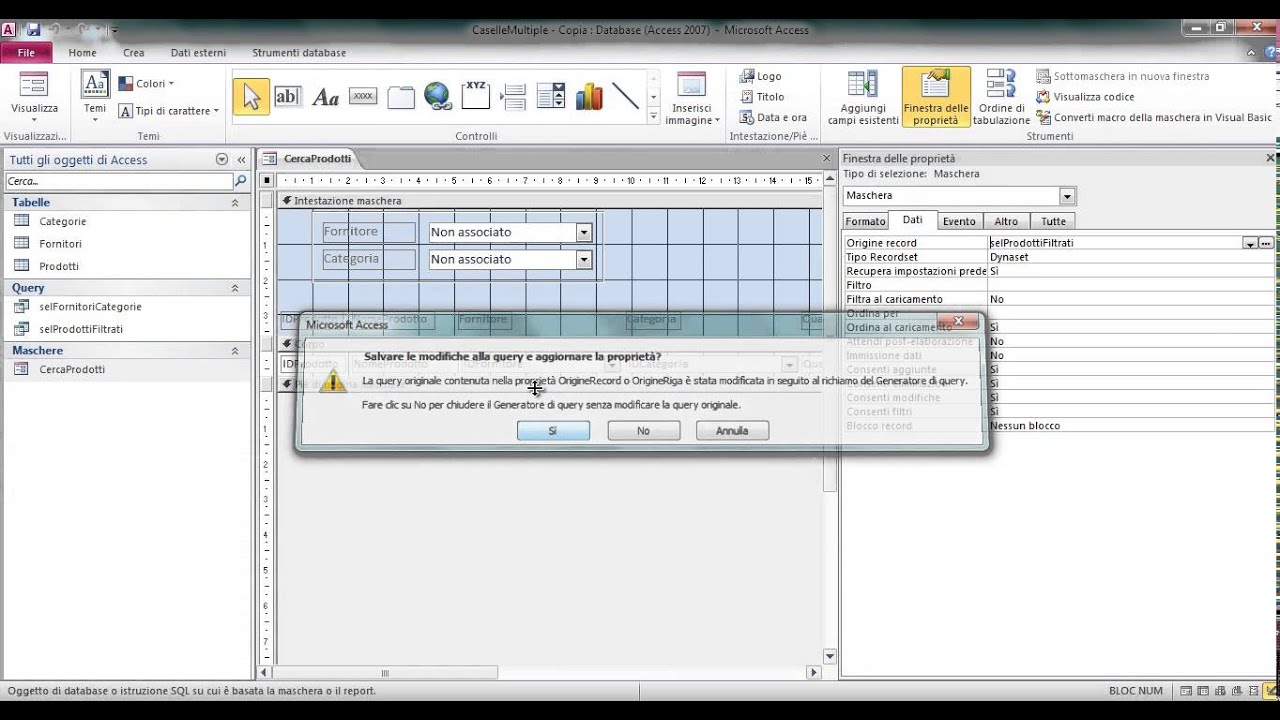Select the selFornitoriCategorie query
Viewport: 1280px width, 720px height.
[90, 306]
